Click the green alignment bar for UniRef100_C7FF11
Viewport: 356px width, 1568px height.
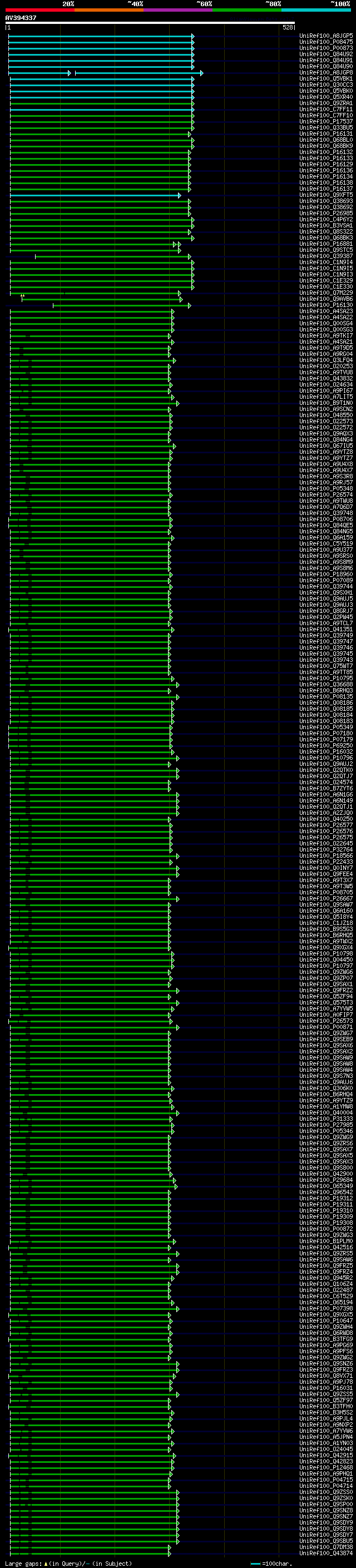(x=101, y=110)
